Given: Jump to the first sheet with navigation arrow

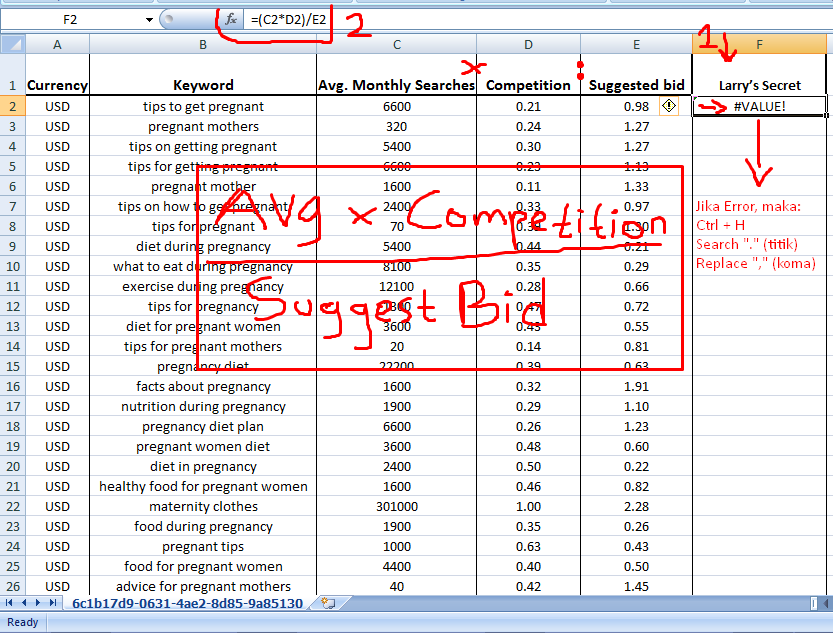Looking at the screenshot, I should (x=10, y=601).
